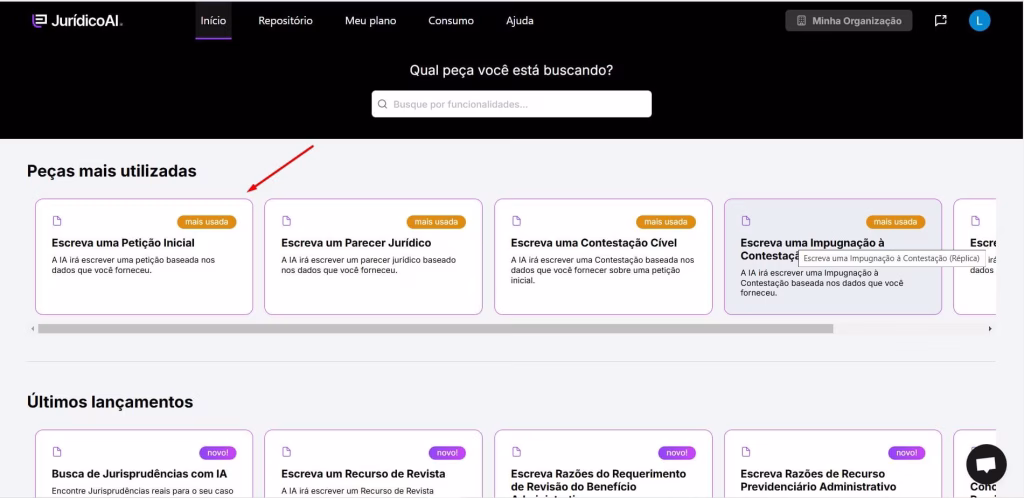Click document icon on Revisão do Benefício card
Image resolution: width=1024 pixels, height=498 pixels.
click(516, 452)
